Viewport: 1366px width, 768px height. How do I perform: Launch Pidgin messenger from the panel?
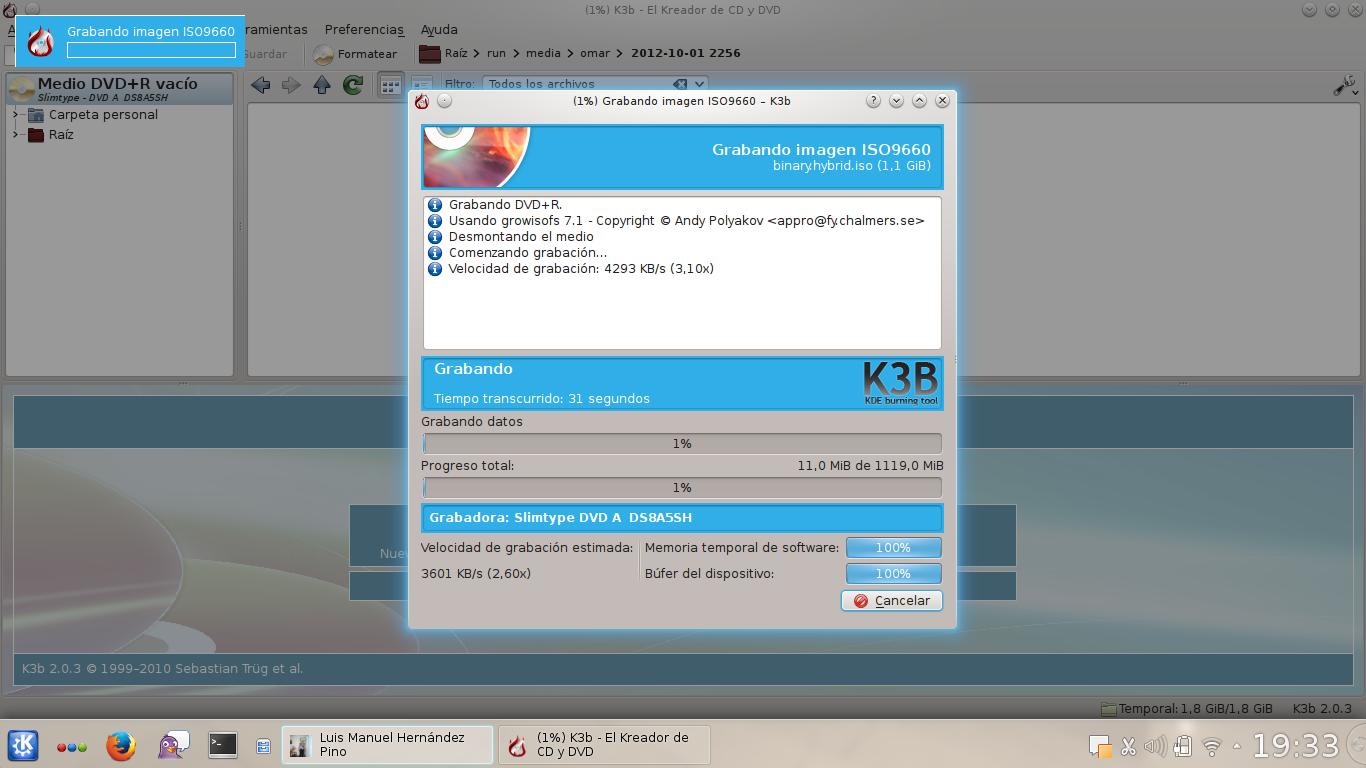point(173,745)
